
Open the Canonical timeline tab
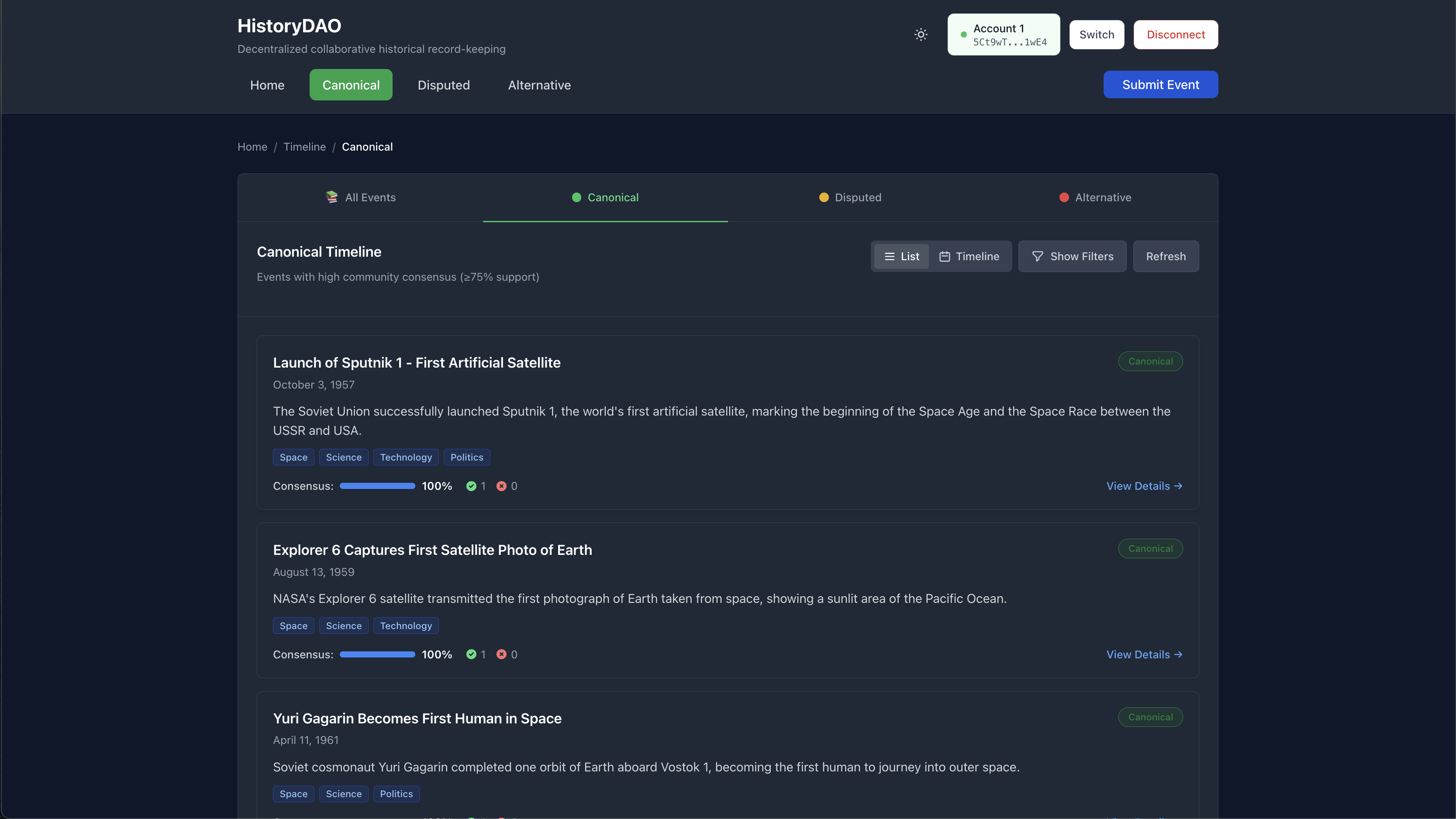[605, 197]
